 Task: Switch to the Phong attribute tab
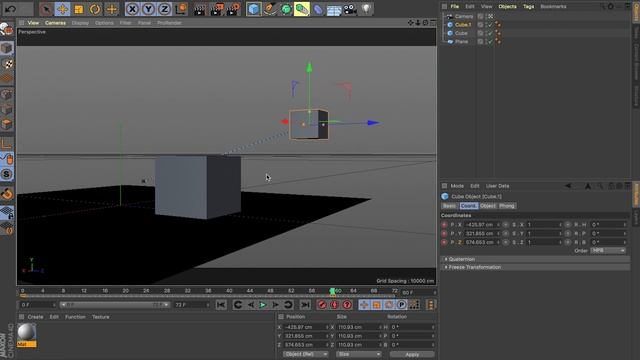coord(507,206)
